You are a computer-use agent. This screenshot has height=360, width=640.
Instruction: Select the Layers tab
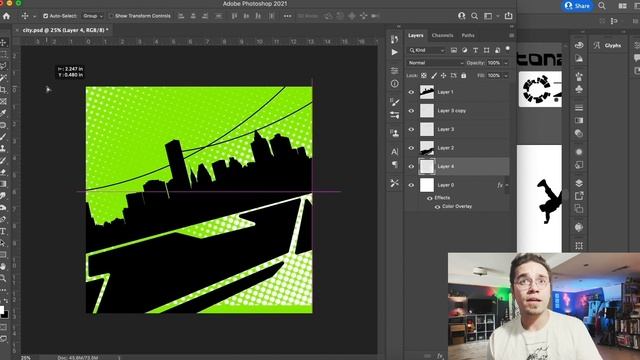coord(416,36)
